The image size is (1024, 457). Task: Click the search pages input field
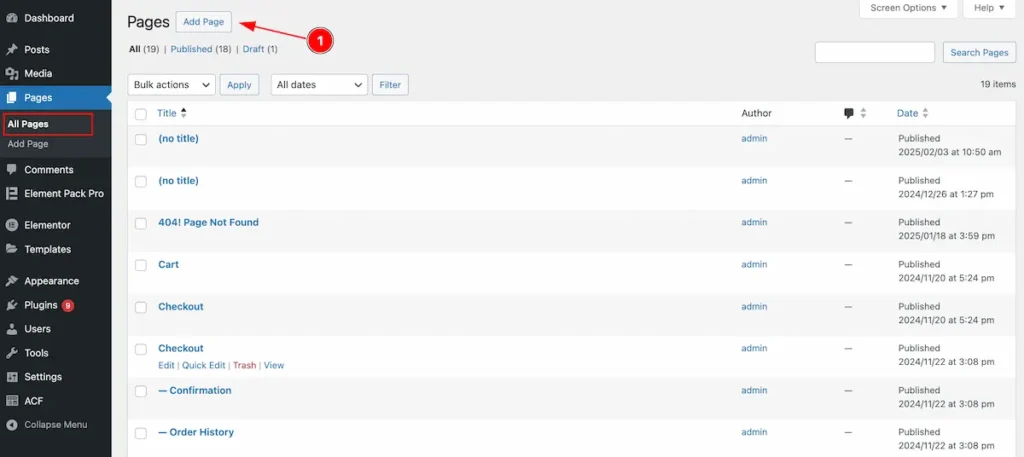[x=874, y=52]
